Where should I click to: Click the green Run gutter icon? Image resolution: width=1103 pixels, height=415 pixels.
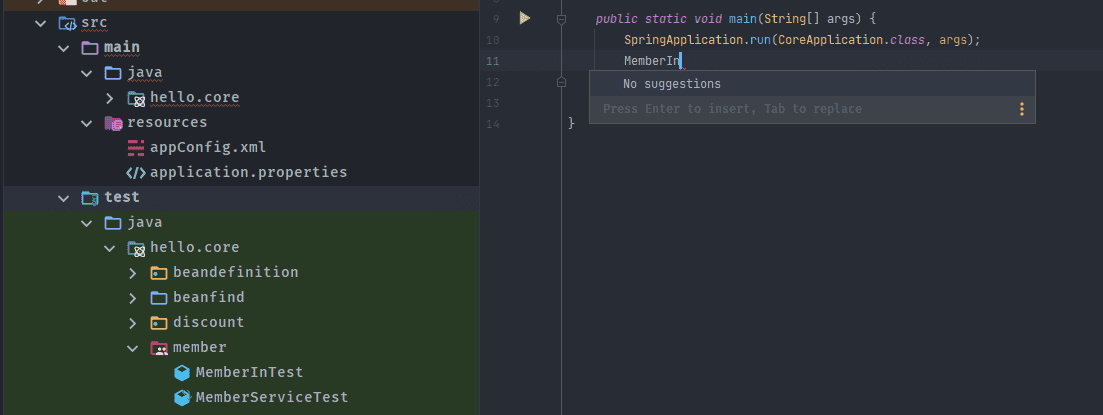[524, 18]
